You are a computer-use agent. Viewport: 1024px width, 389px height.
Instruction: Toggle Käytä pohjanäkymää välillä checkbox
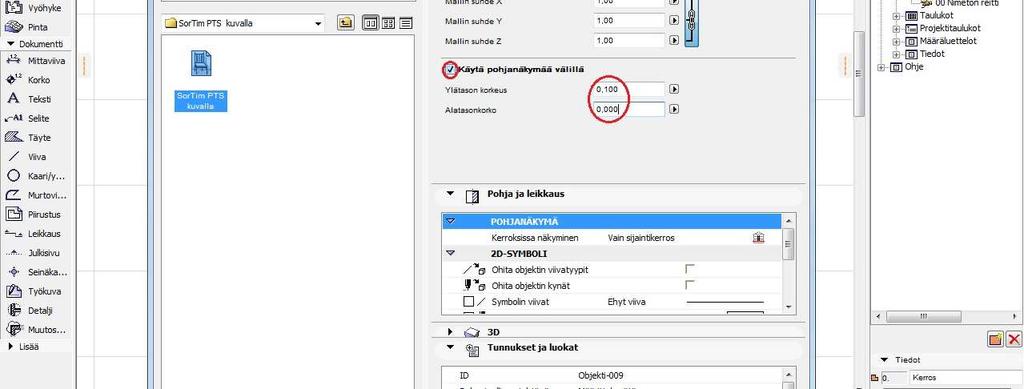(451, 69)
